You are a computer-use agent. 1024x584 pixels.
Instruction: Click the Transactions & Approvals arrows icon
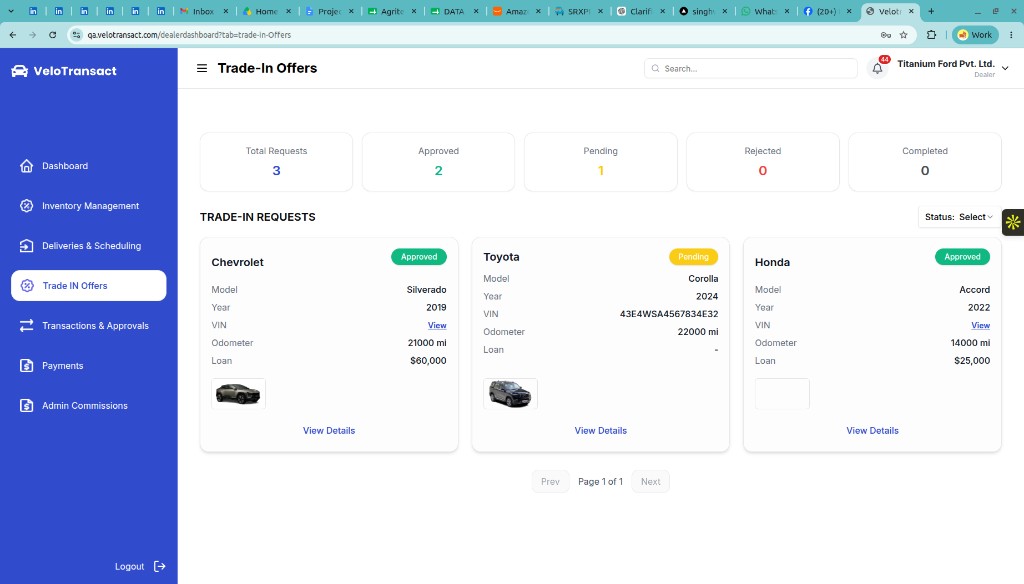point(26,325)
